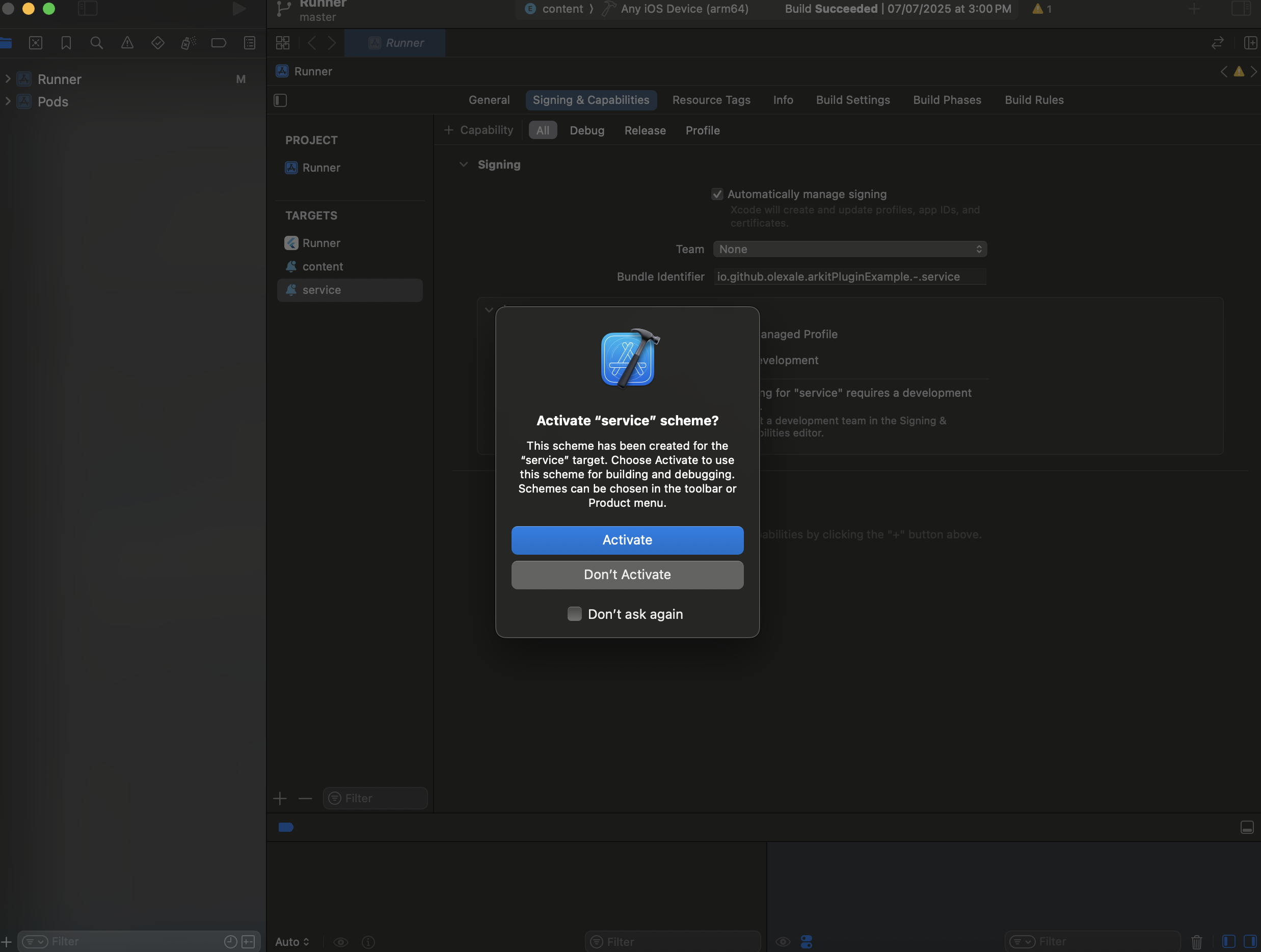Toggle Automatically manage signing checkbox
Viewport: 1261px width, 952px height.
(717, 195)
